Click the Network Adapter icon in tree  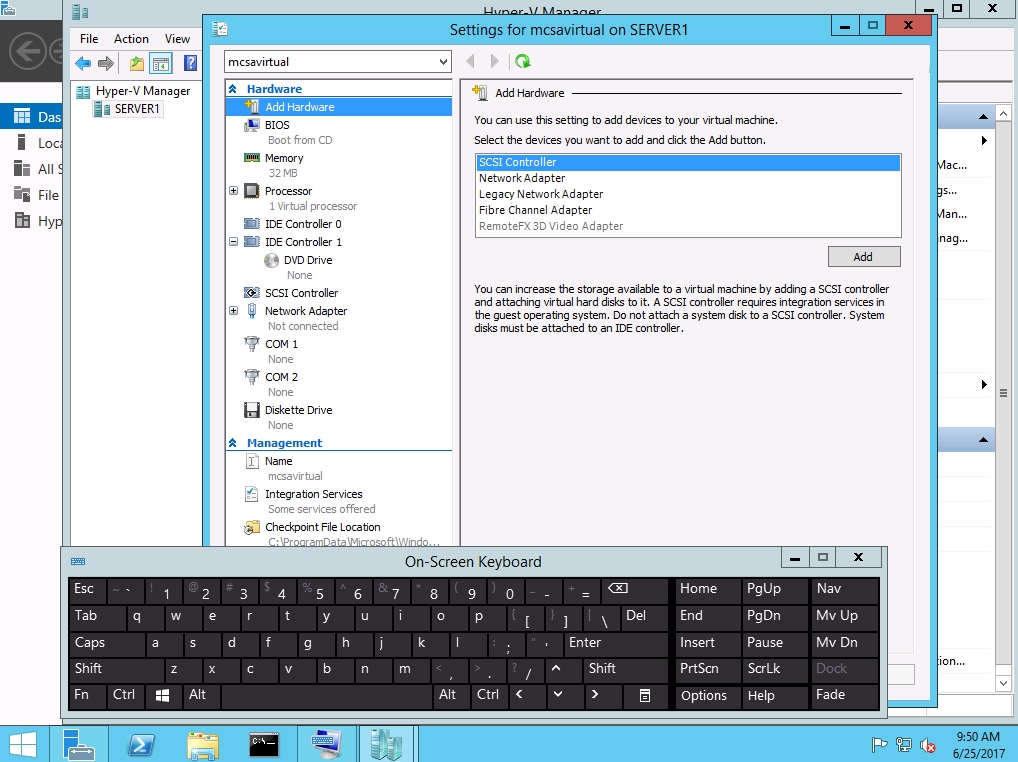coord(251,311)
